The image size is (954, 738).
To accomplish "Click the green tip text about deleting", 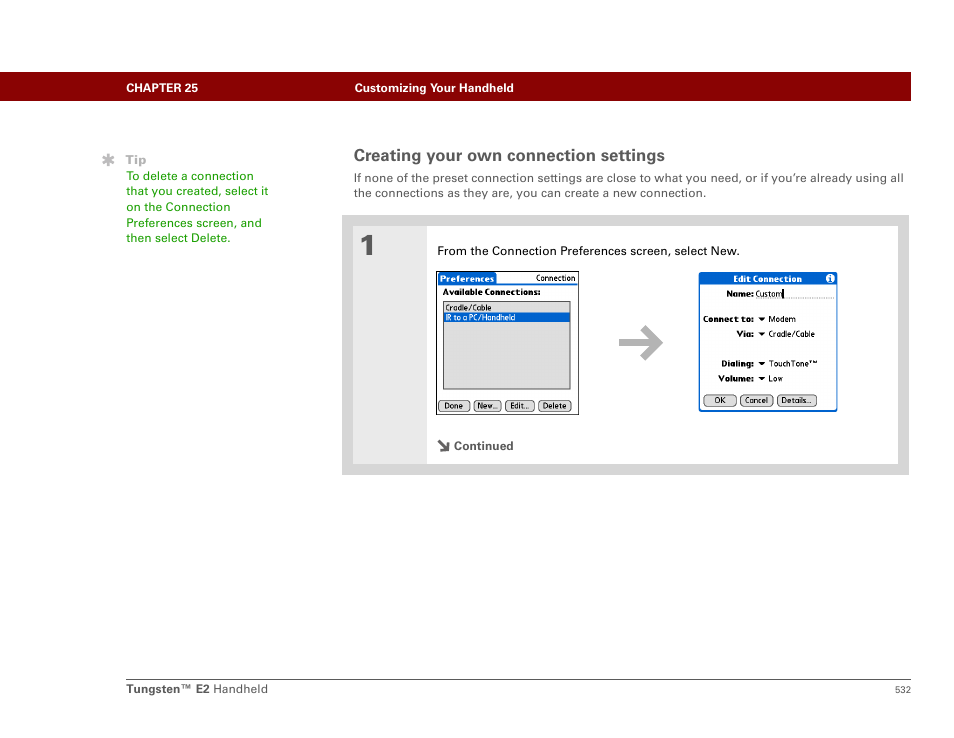I will click(x=197, y=207).
